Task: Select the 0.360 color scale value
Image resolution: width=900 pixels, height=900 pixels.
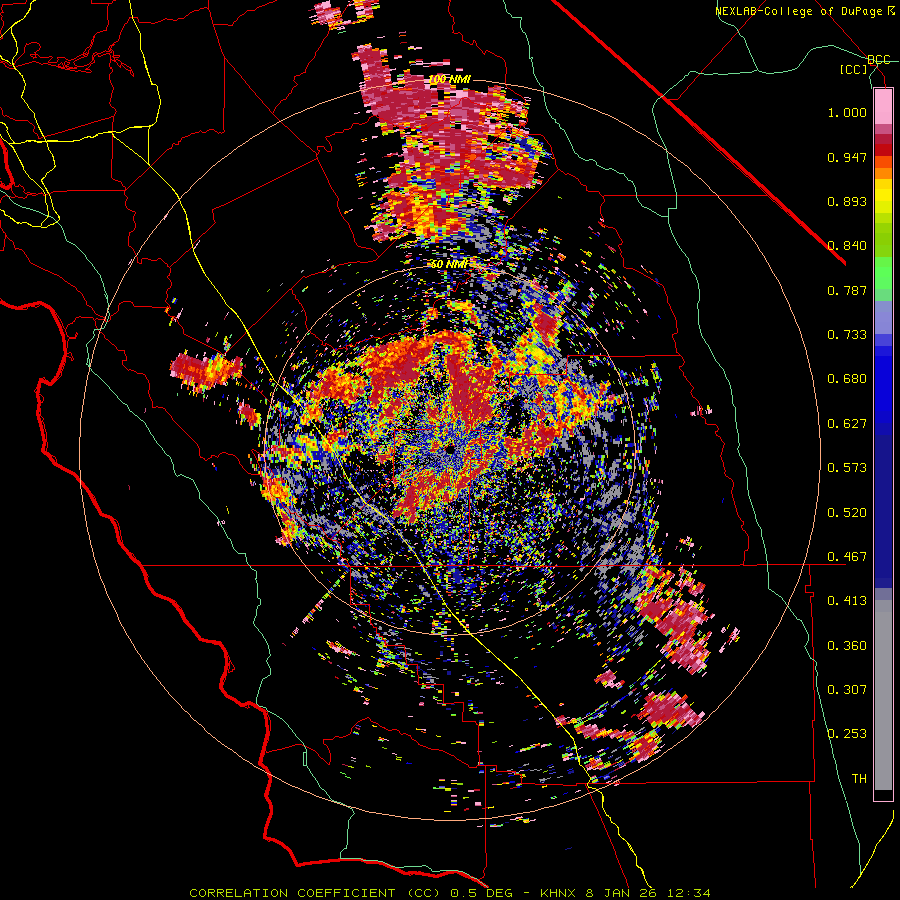Action: 847,646
